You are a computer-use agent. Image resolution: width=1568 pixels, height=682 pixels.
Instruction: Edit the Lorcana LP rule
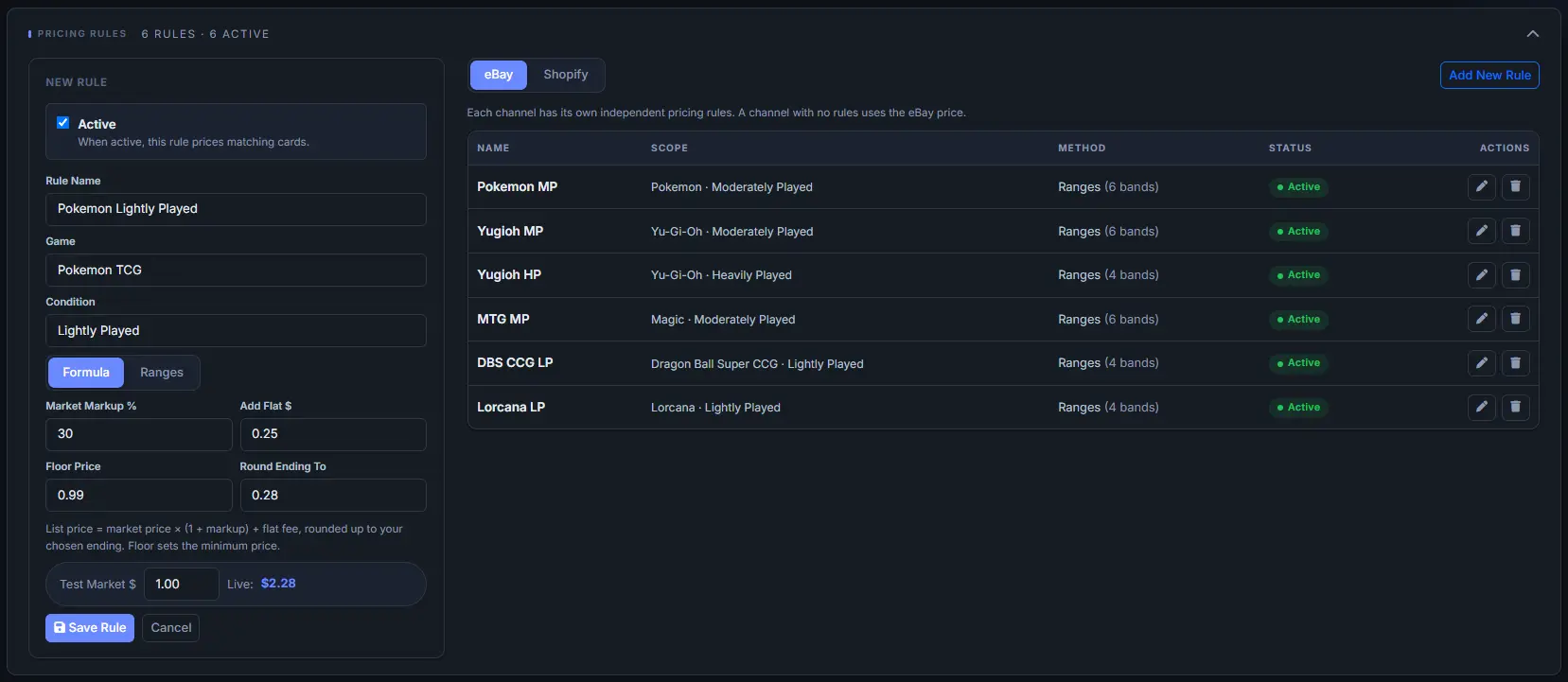click(1482, 407)
